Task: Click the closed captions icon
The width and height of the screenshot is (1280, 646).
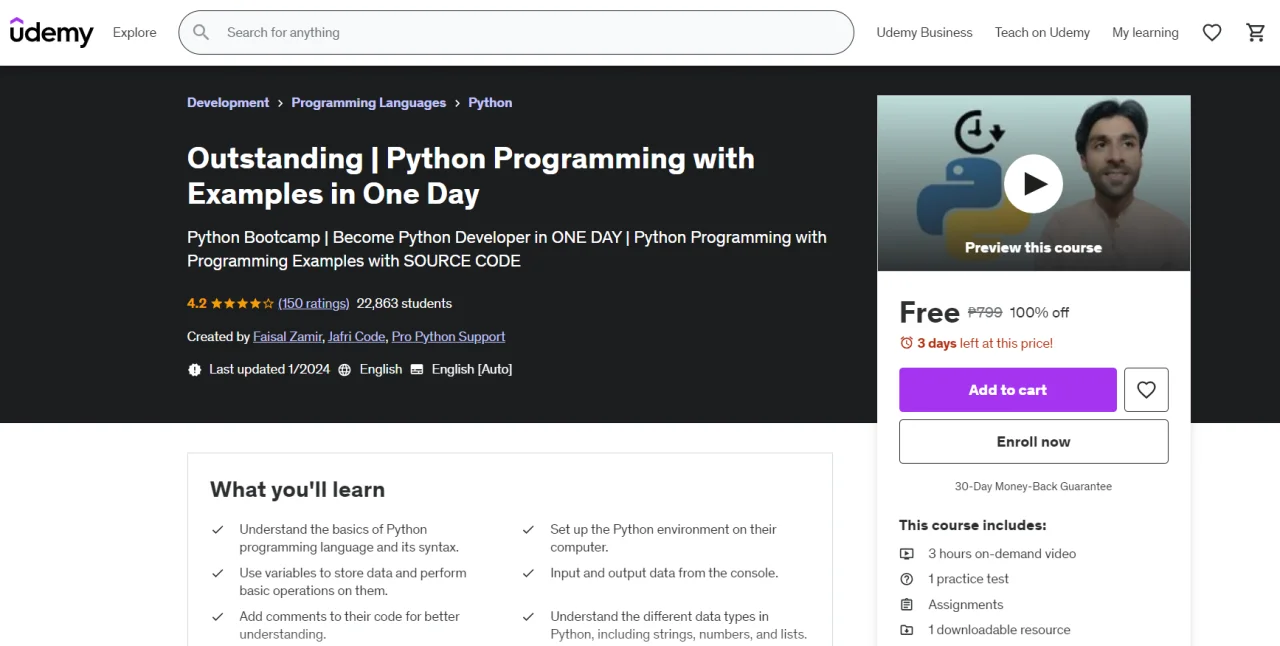Action: [x=417, y=369]
